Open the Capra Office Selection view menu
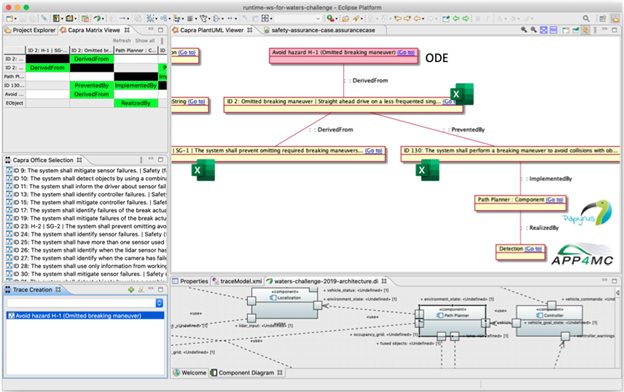 (x=141, y=160)
